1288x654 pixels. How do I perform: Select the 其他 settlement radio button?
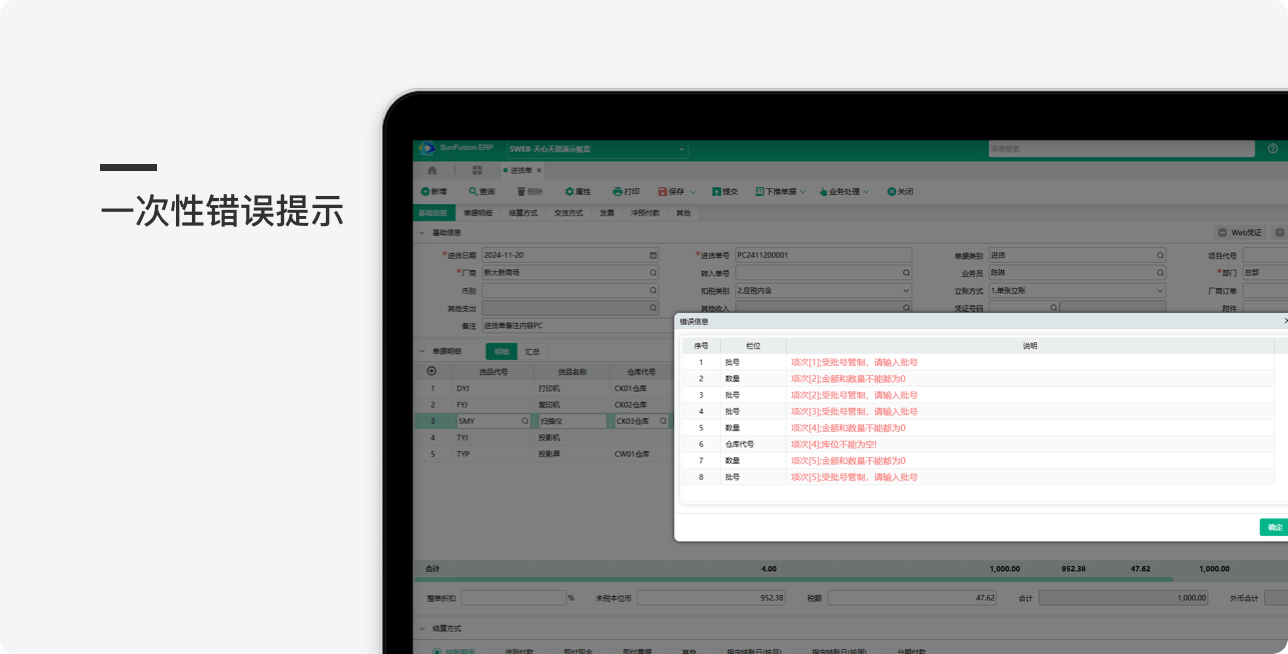(x=673, y=652)
